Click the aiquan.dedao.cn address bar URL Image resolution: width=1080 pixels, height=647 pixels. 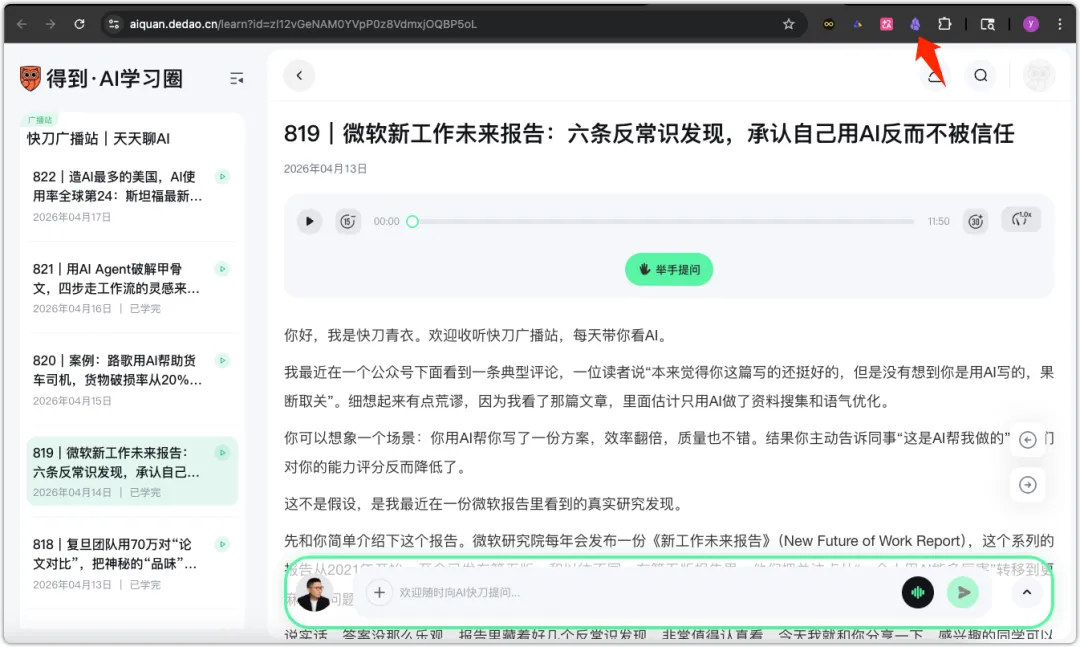pos(303,24)
